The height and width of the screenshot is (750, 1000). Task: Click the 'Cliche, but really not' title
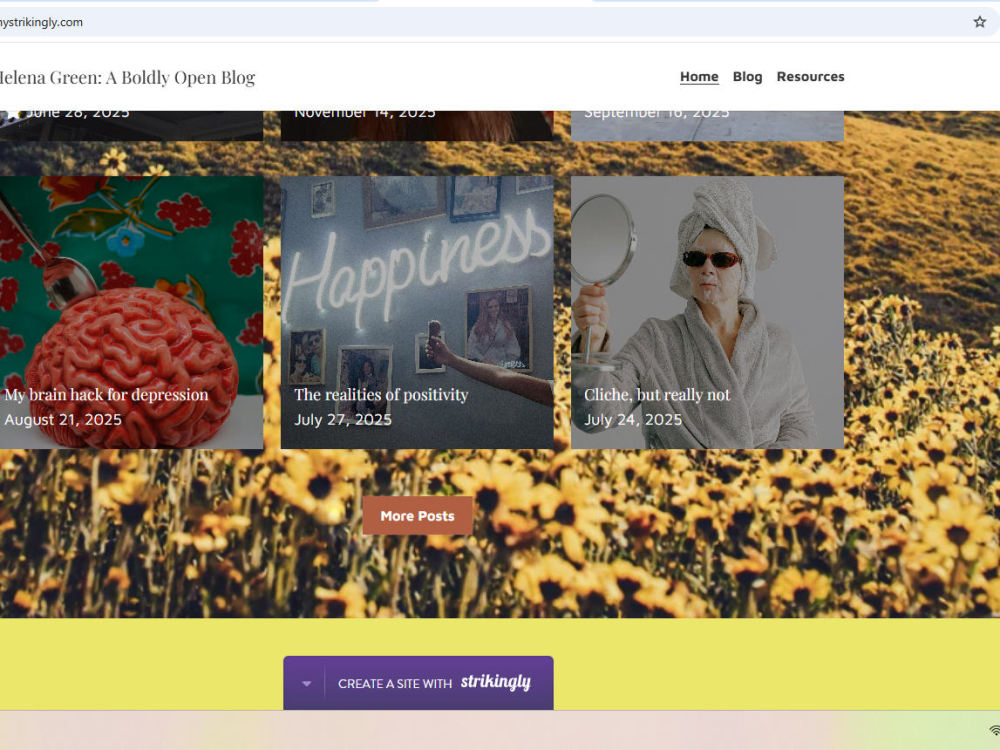657,395
